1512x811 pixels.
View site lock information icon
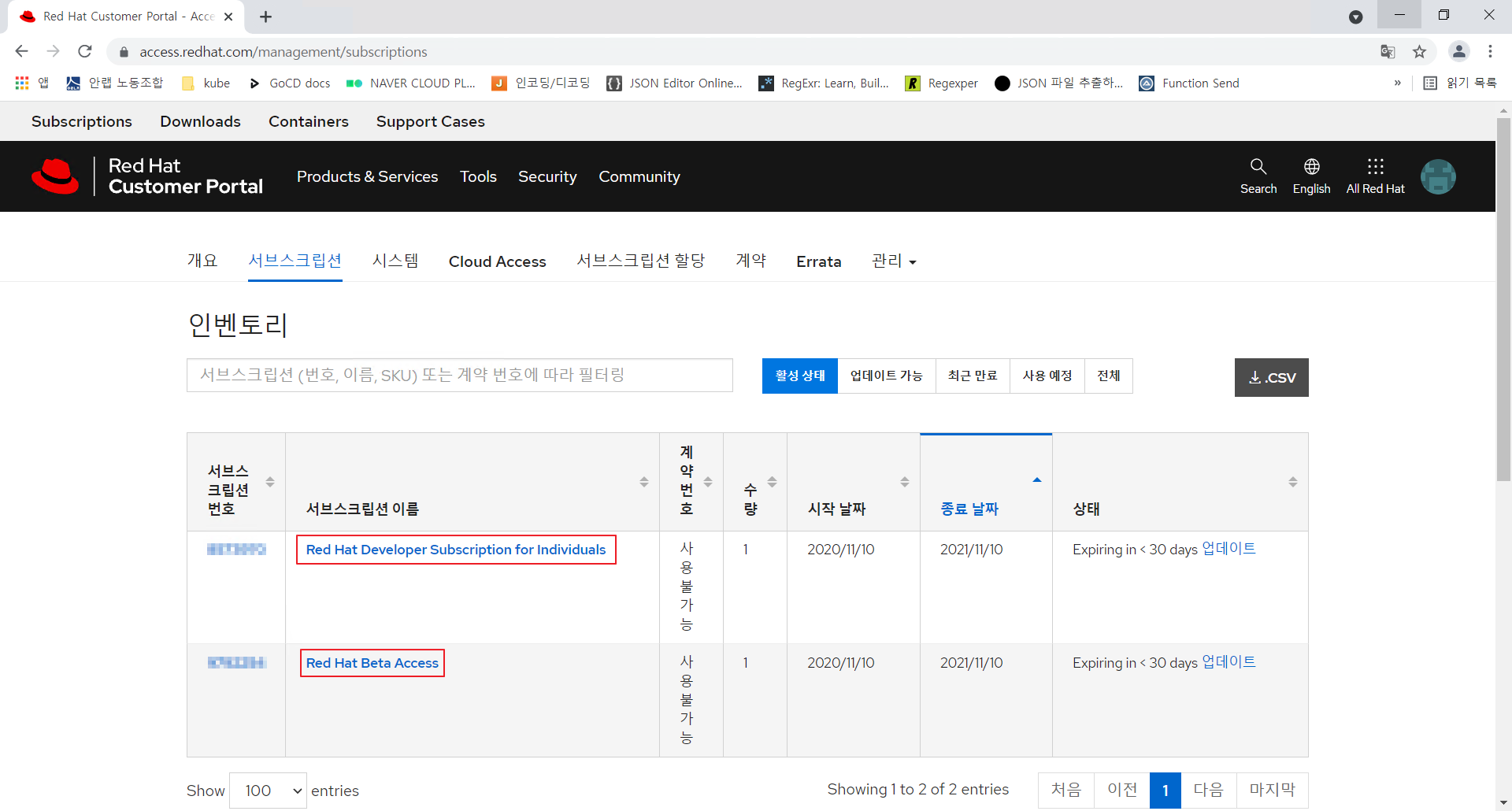tap(124, 52)
